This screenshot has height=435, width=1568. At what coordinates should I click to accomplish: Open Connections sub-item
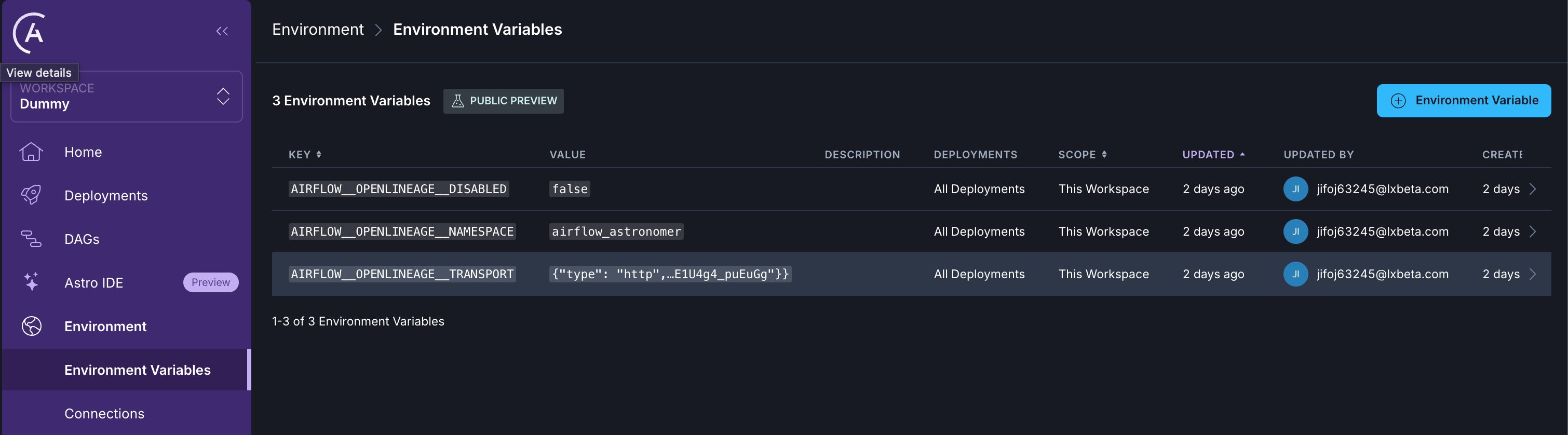[104, 414]
